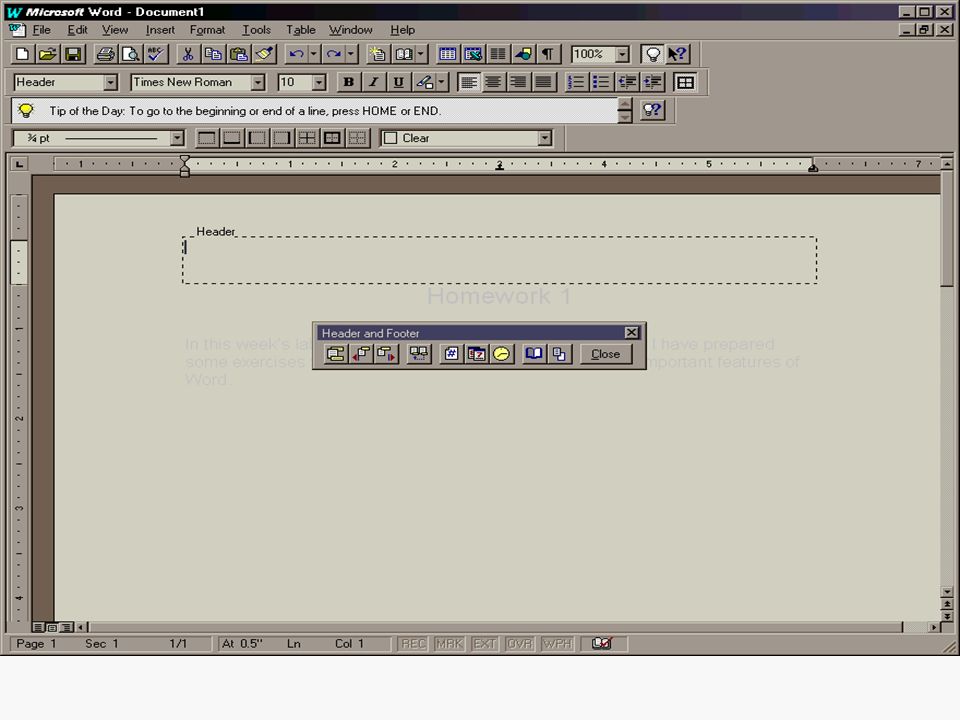Redo the last undone action

[334, 54]
